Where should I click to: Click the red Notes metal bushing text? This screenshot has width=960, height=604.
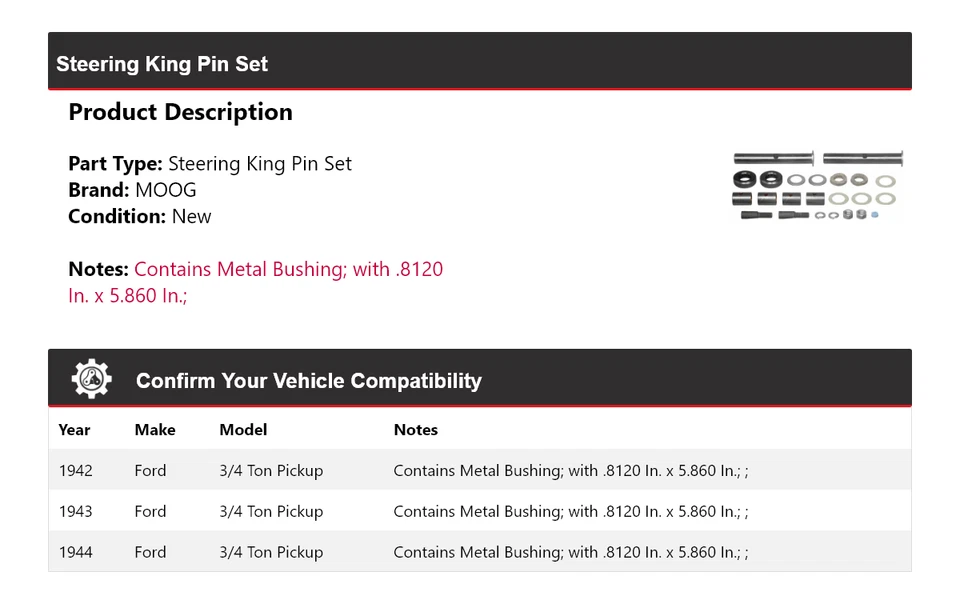coord(288,269)
